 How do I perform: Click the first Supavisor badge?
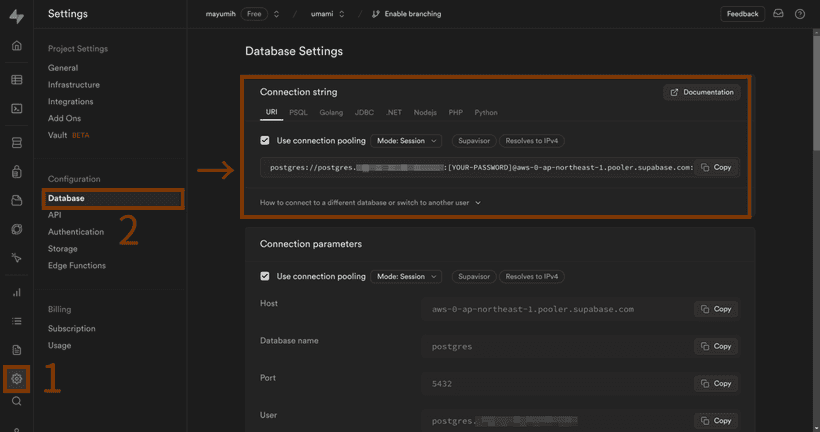point(474,141)
